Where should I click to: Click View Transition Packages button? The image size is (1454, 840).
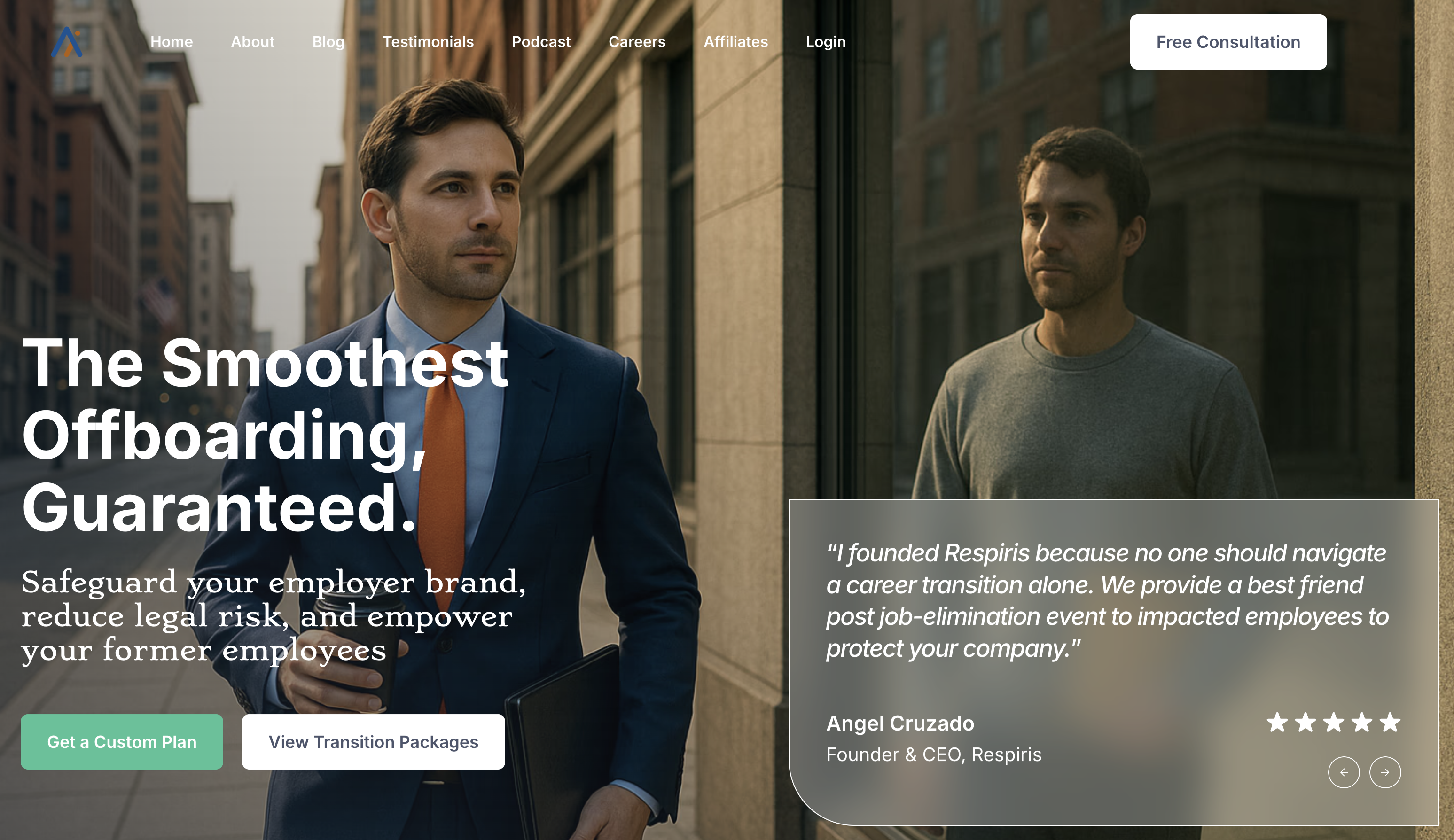(373, 741)
